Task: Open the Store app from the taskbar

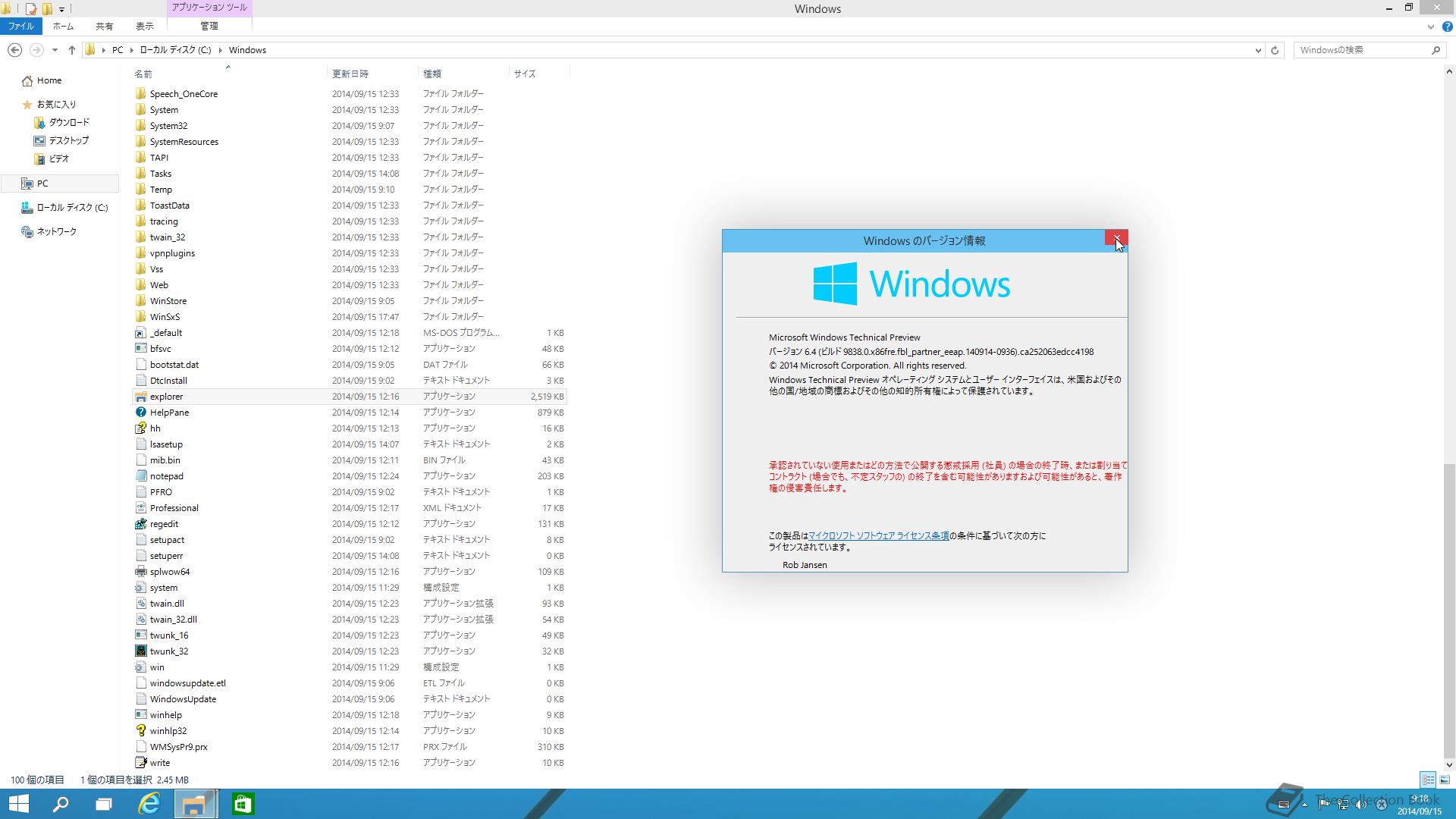Action: (243, 804)
